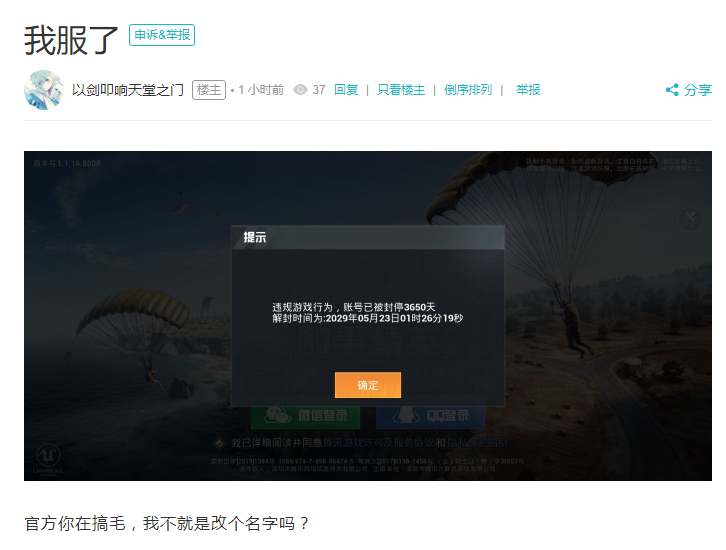
Task: Click text 账号已被封停3650天
Action: 389,307
